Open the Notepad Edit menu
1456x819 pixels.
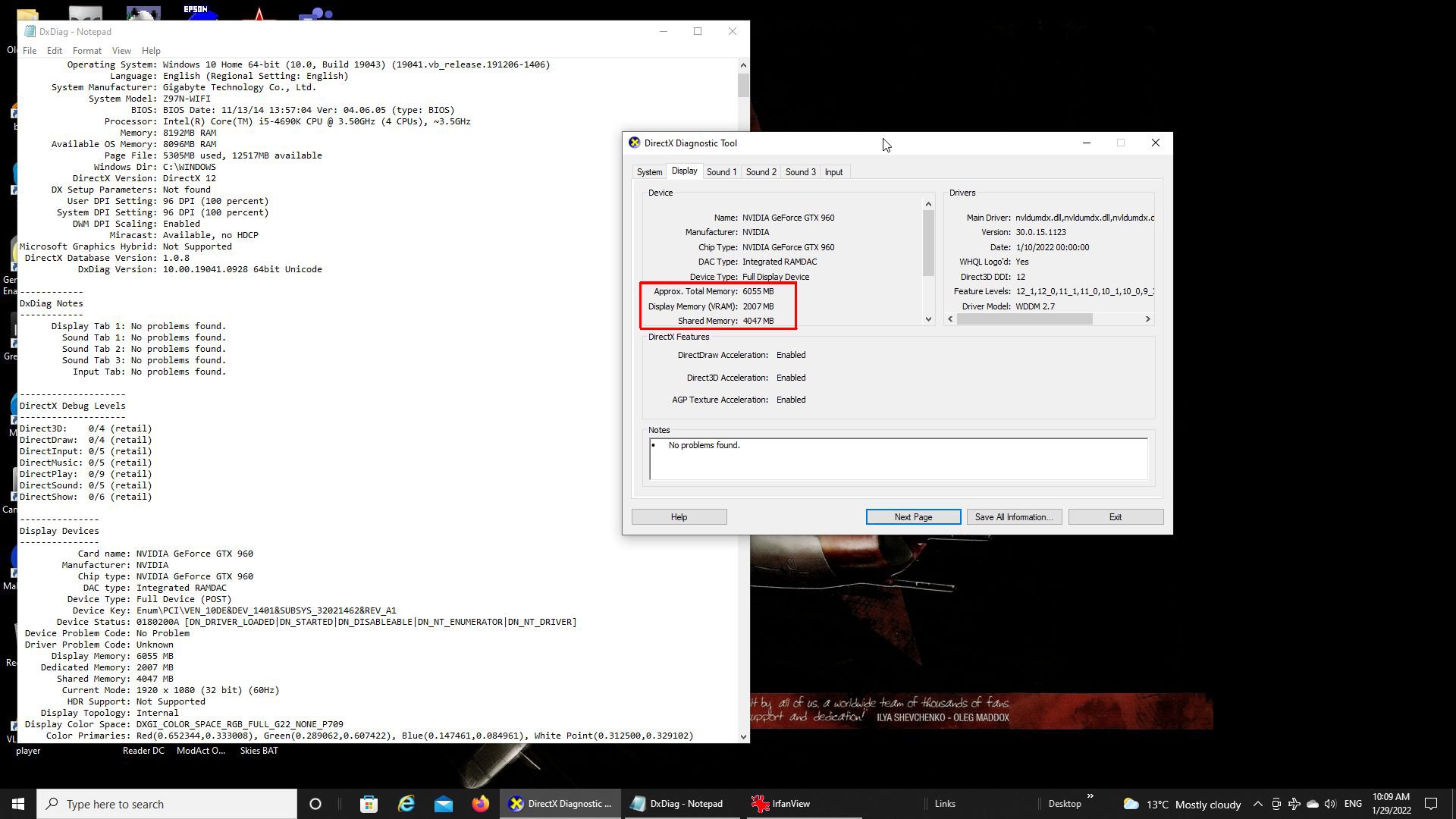55,51
